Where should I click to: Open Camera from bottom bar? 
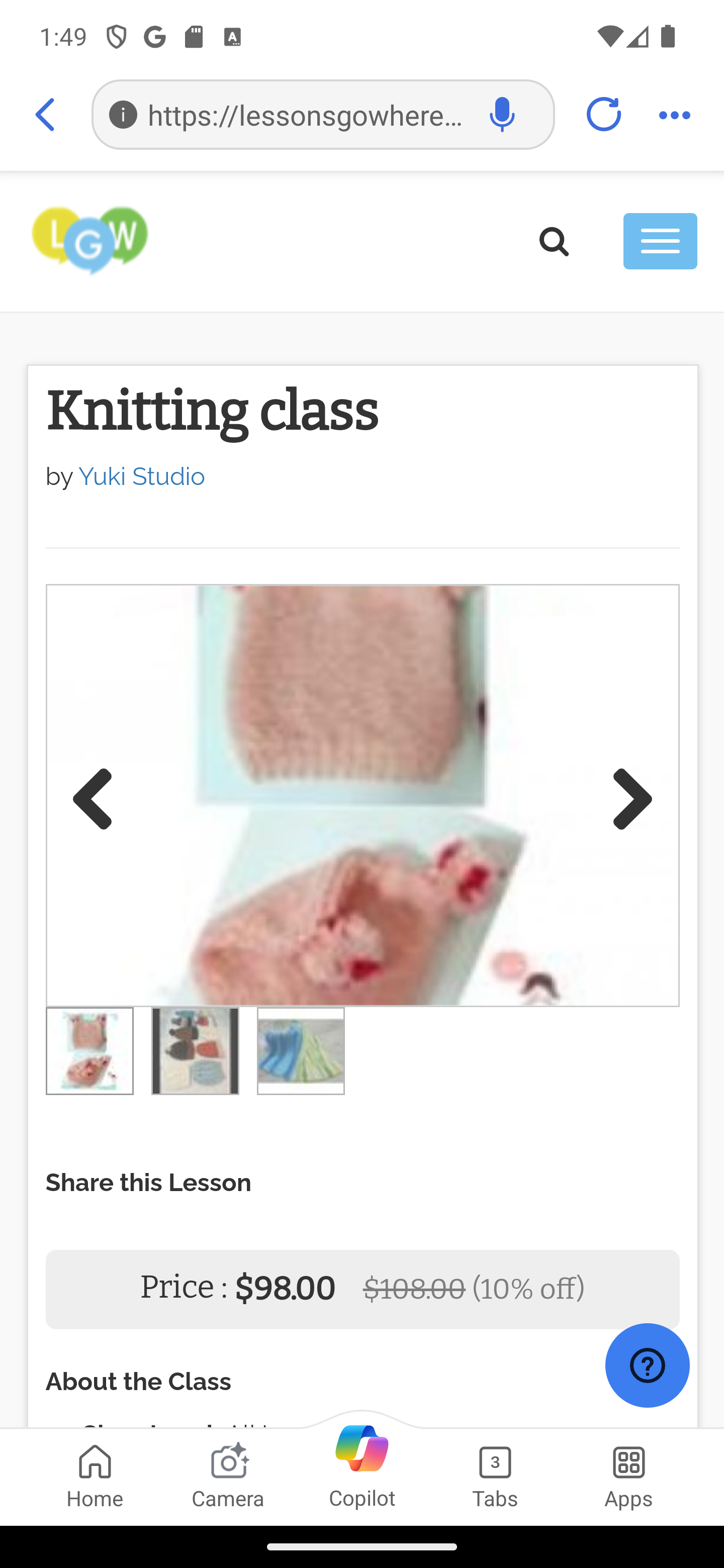228,1476
